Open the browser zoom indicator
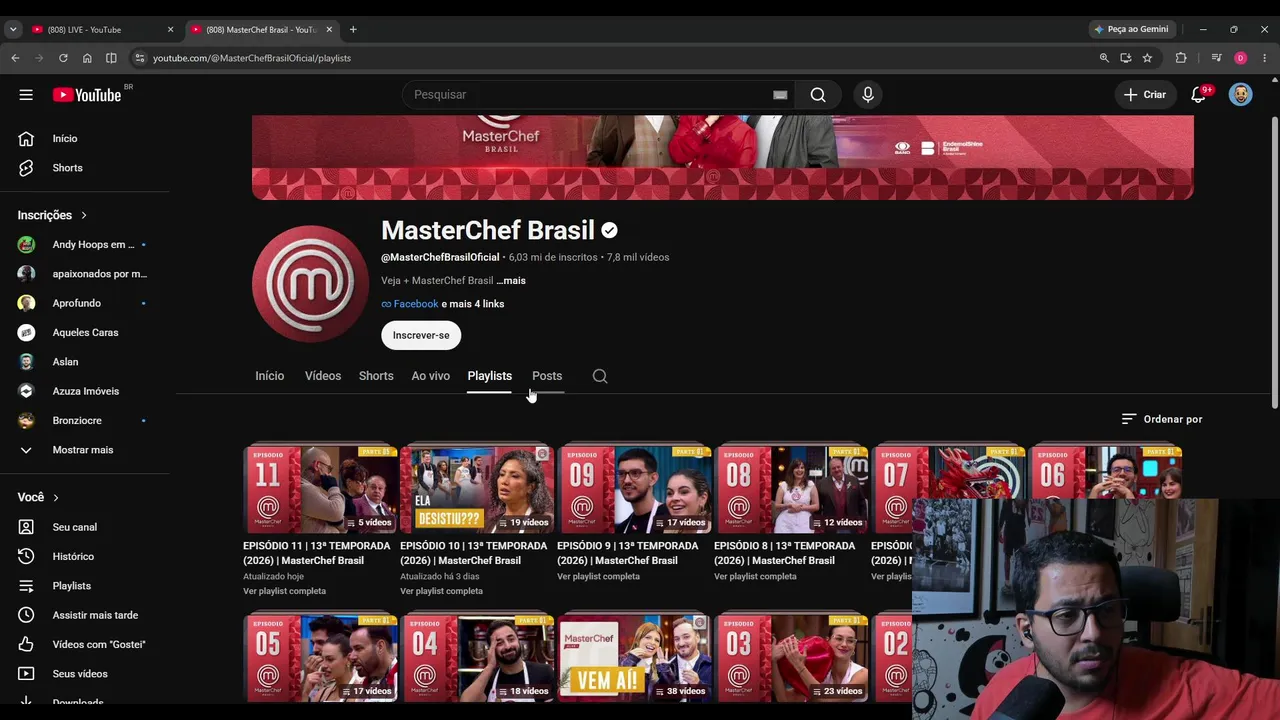 tap(1104, 58)
